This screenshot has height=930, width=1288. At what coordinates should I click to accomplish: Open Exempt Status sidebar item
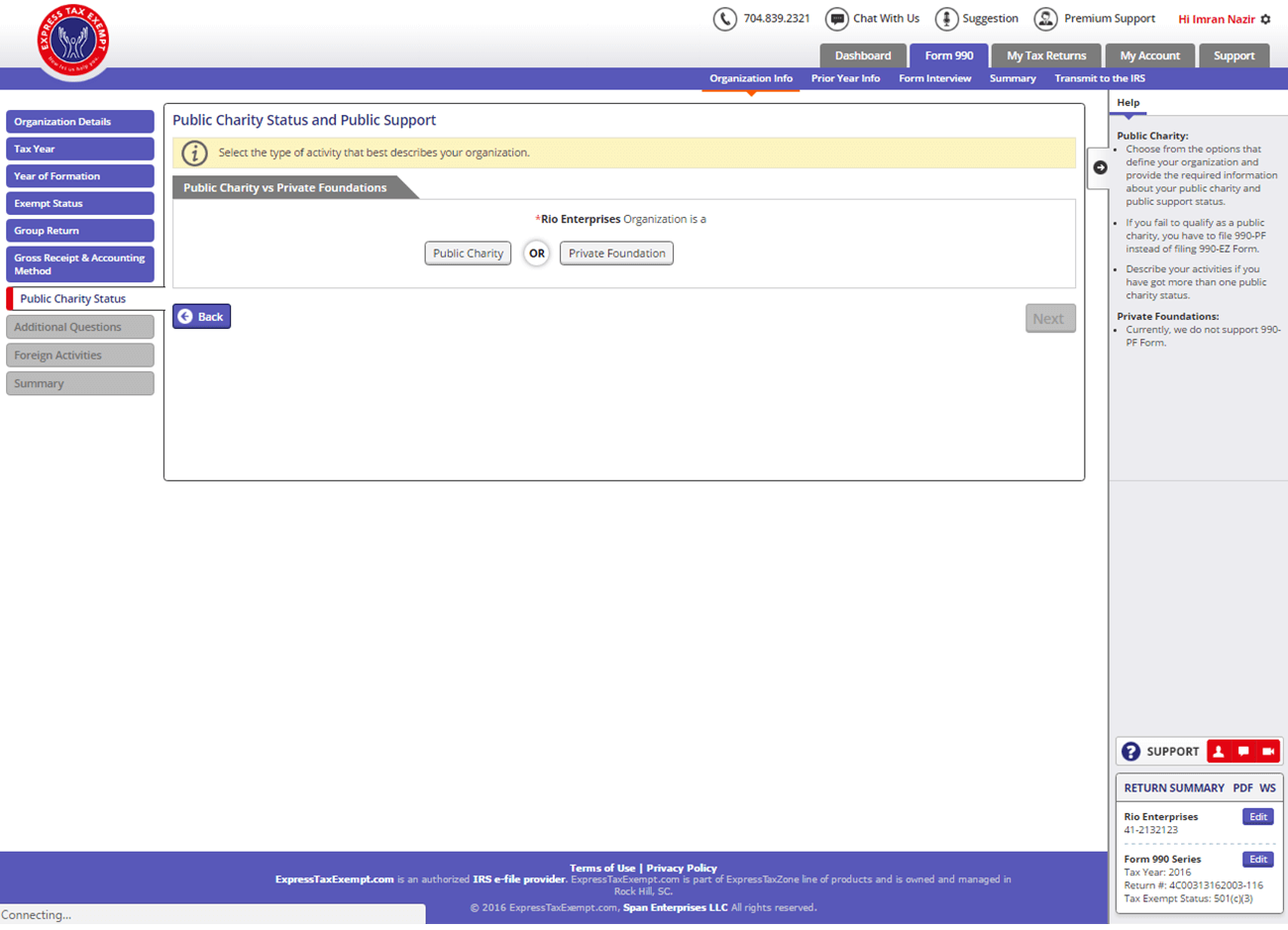click(x=80, y=203)
